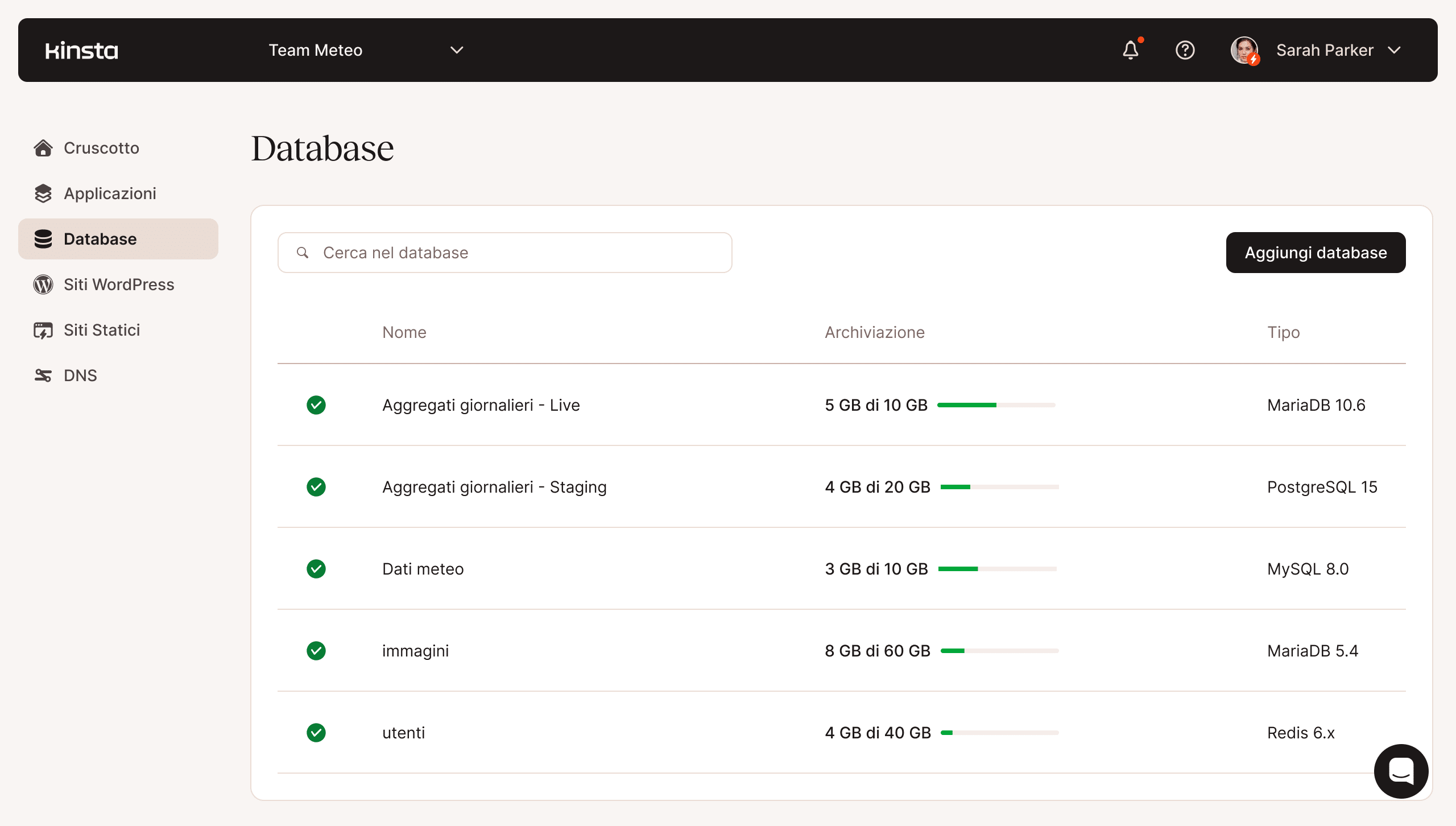Select the Applicazioni stack icon
Image resolution: width=1456 pixels, height=826 pixels.
tap(44, 193)
